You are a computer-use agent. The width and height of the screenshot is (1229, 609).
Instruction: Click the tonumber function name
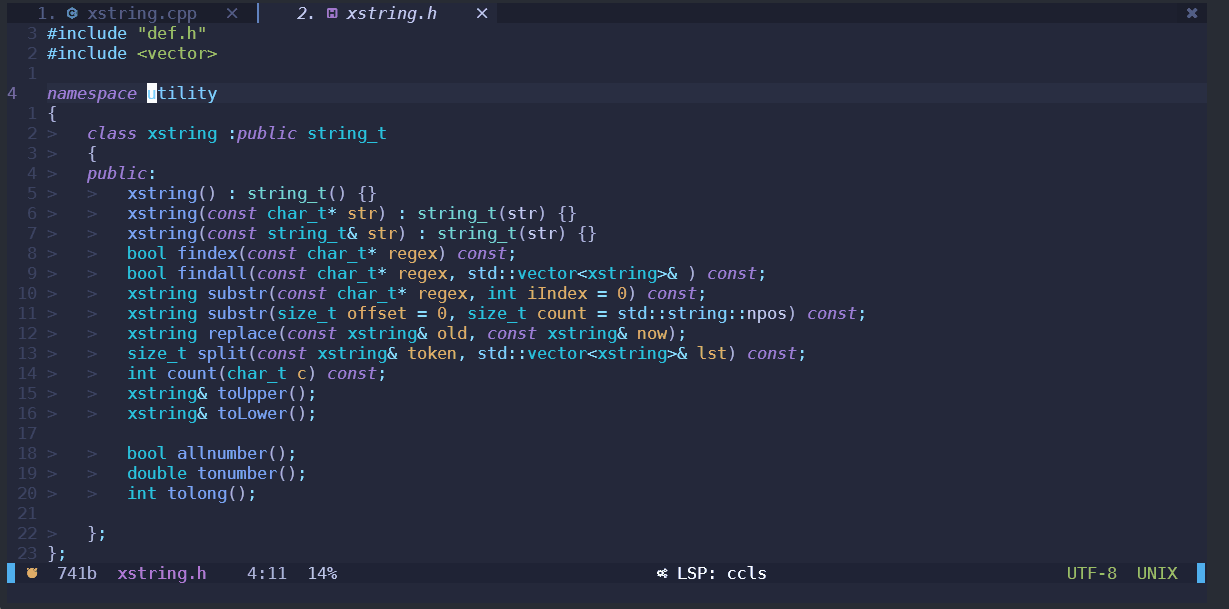tap(237, 473)
